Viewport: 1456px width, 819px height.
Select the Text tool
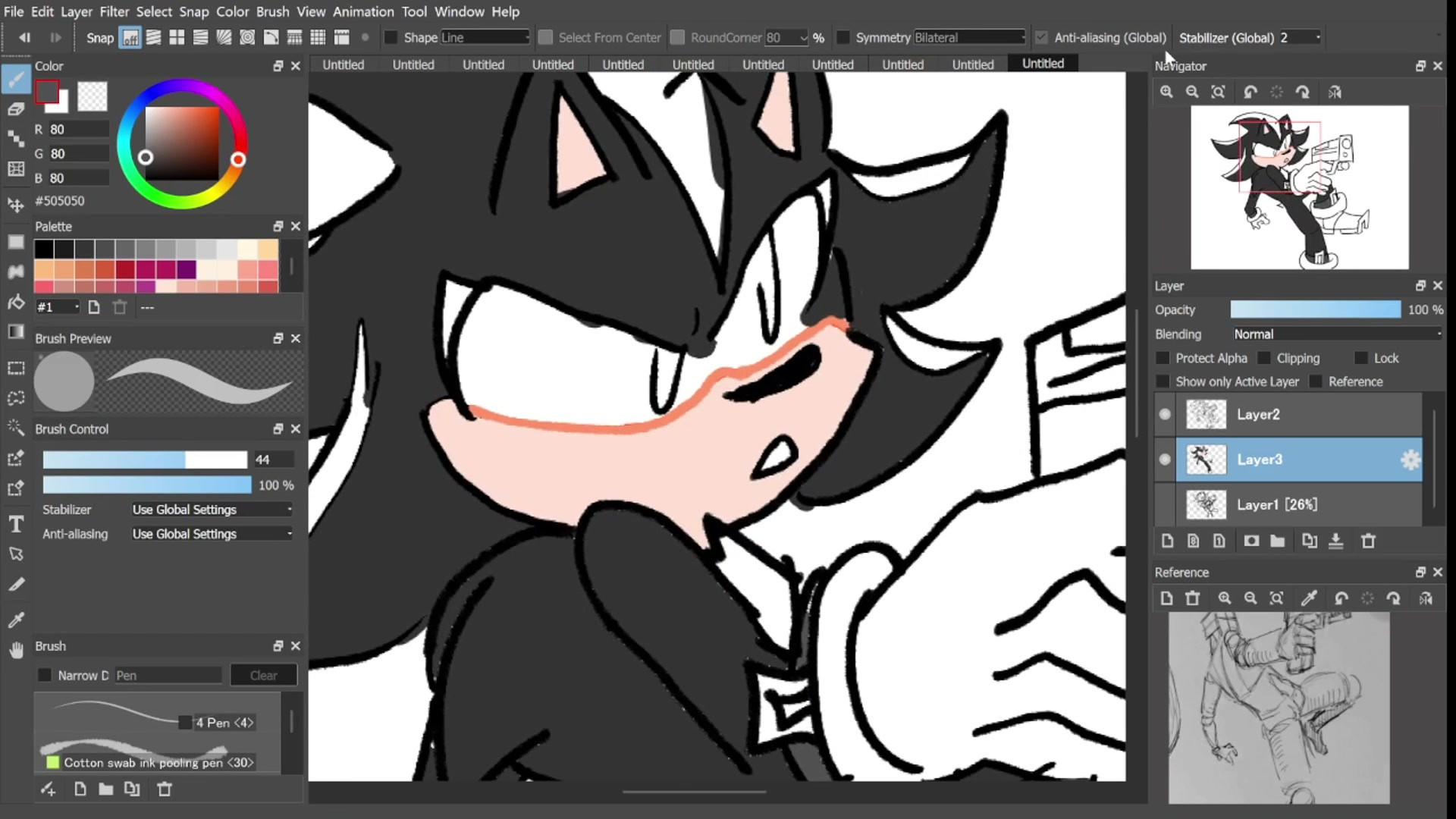(x=16, y=524)
